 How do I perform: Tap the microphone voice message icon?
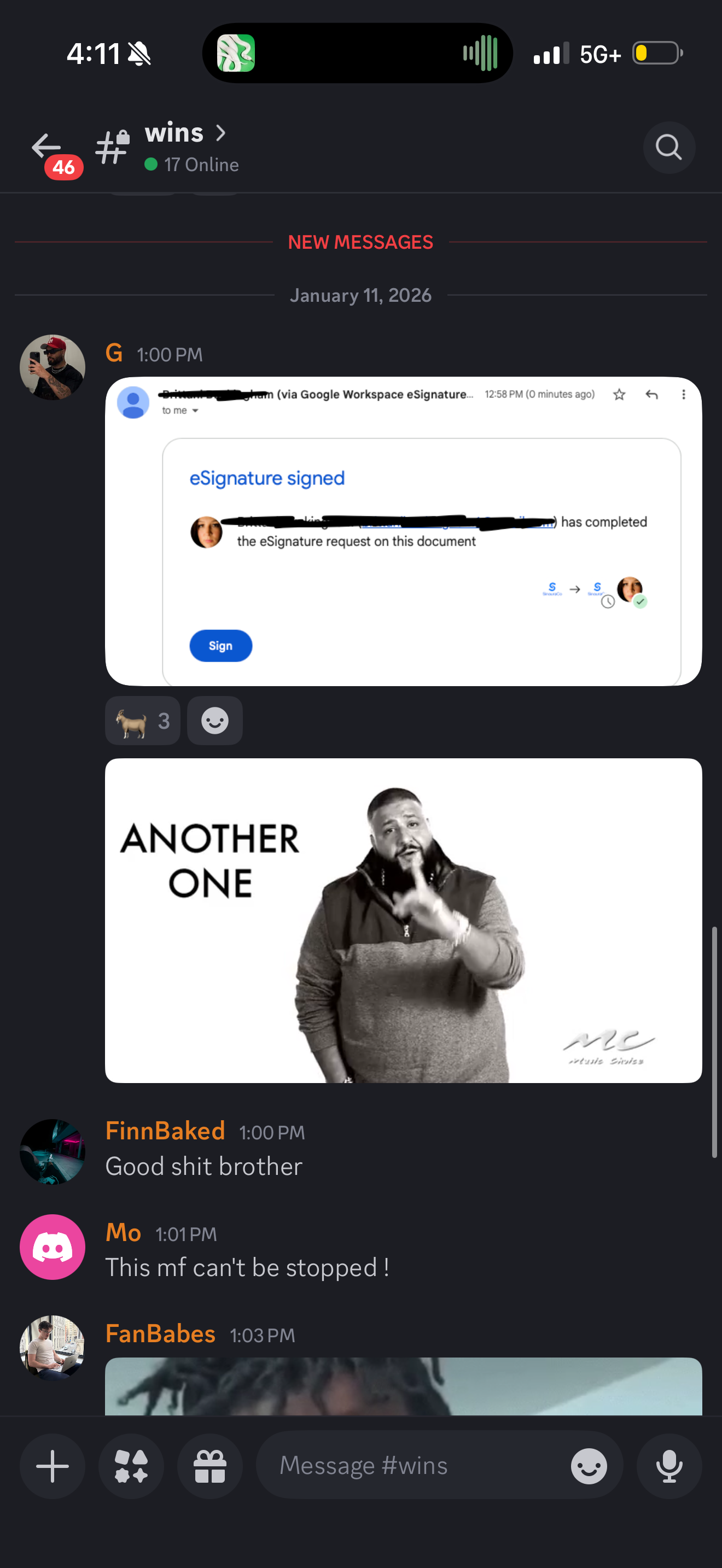669,1466
